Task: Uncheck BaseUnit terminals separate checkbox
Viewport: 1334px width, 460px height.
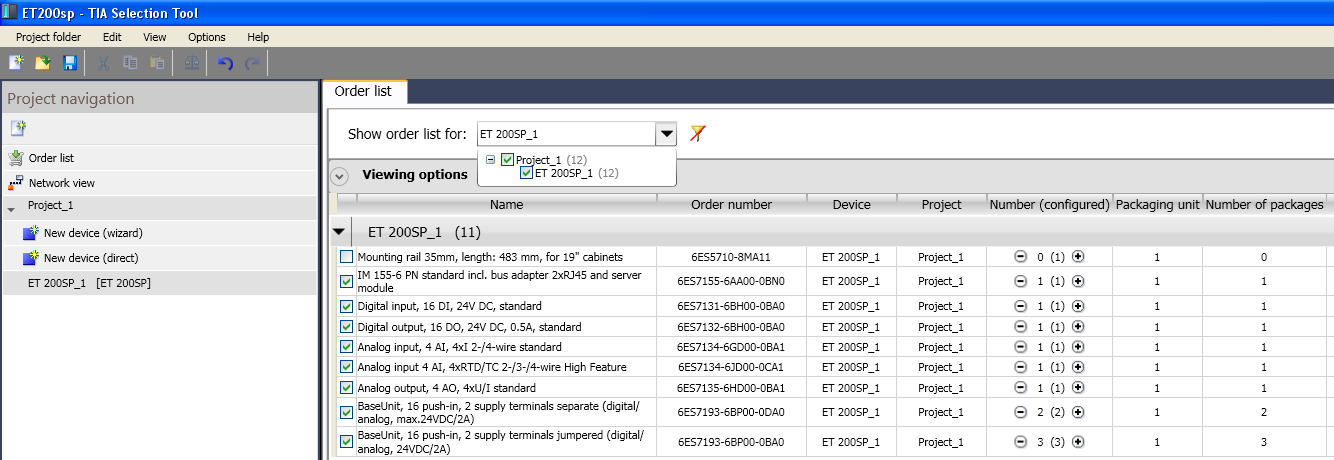Action: (346, 412)
